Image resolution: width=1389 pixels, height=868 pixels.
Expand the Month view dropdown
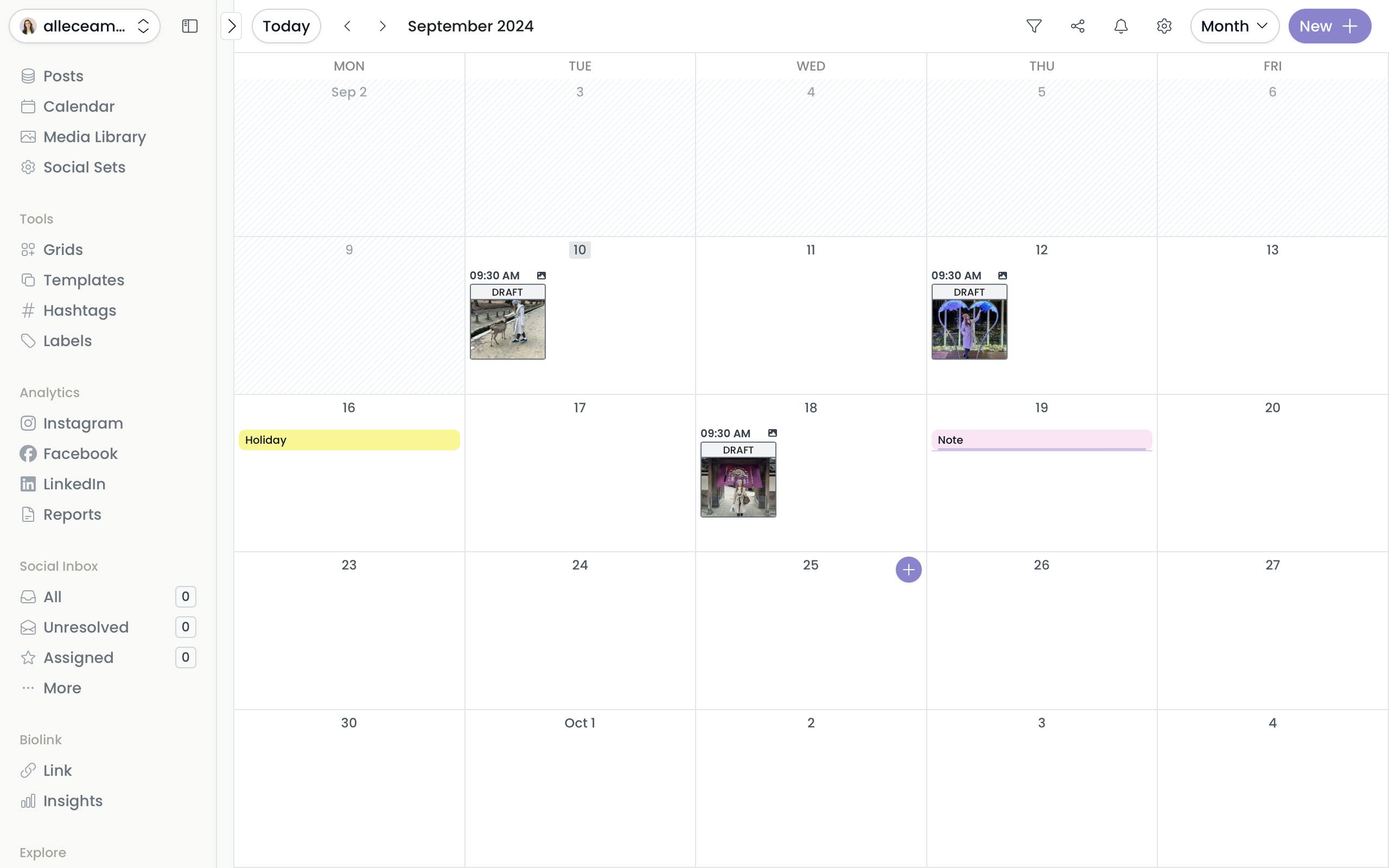point(1233,25)
